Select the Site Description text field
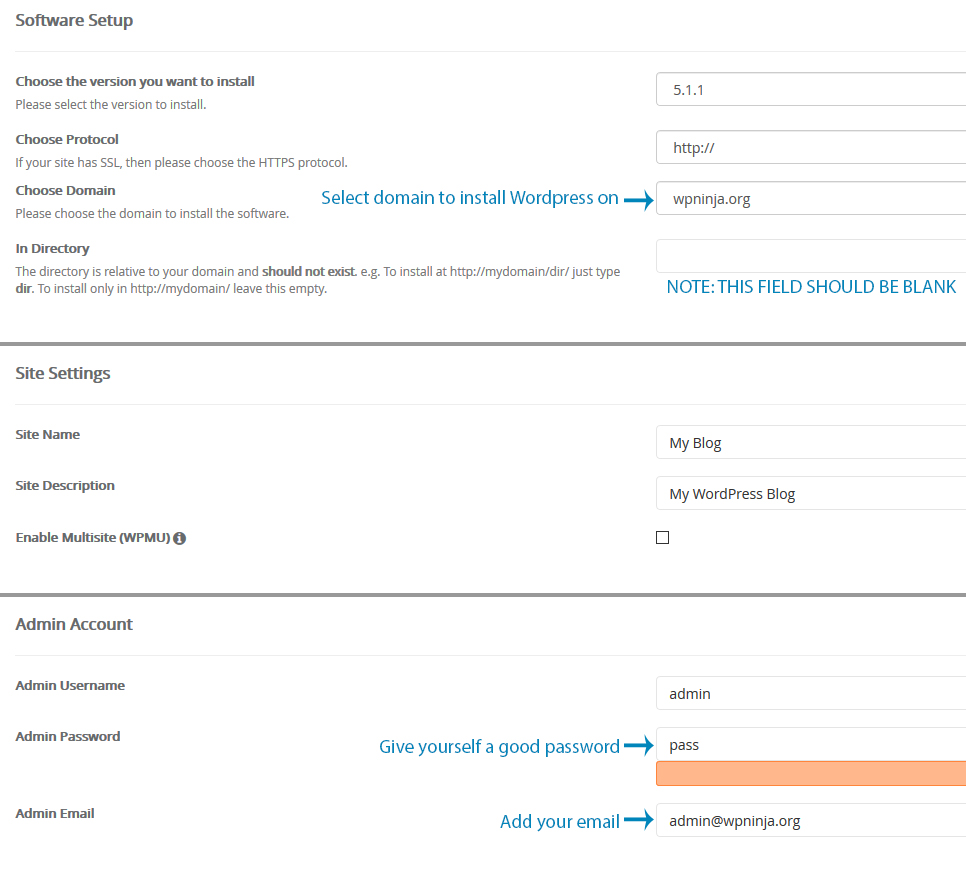 coord(810,494)
